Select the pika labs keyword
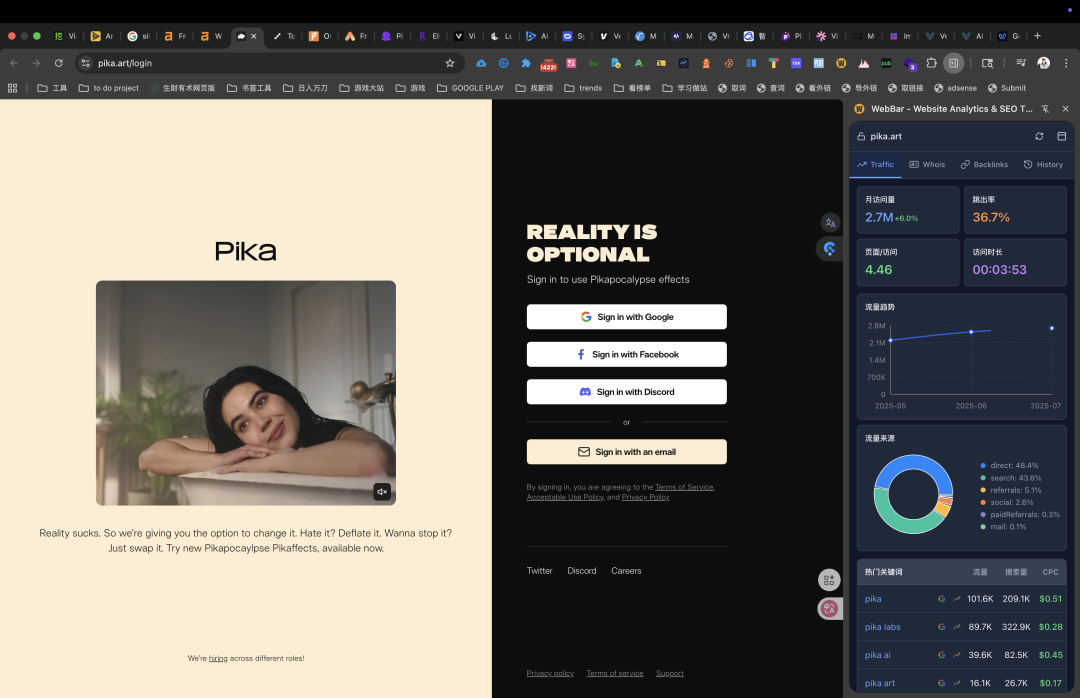The width and height of the screenshot is (1080, 698). tap(882, 627)
